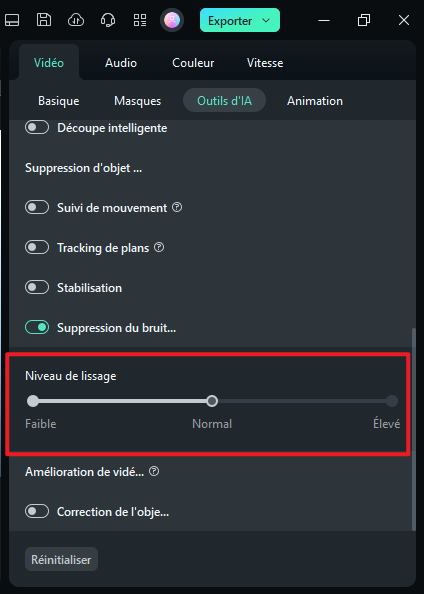This screenshot has width=424, height=594.
Task: Open the Exporter dropdown arrow
Action: pos(266,20)
